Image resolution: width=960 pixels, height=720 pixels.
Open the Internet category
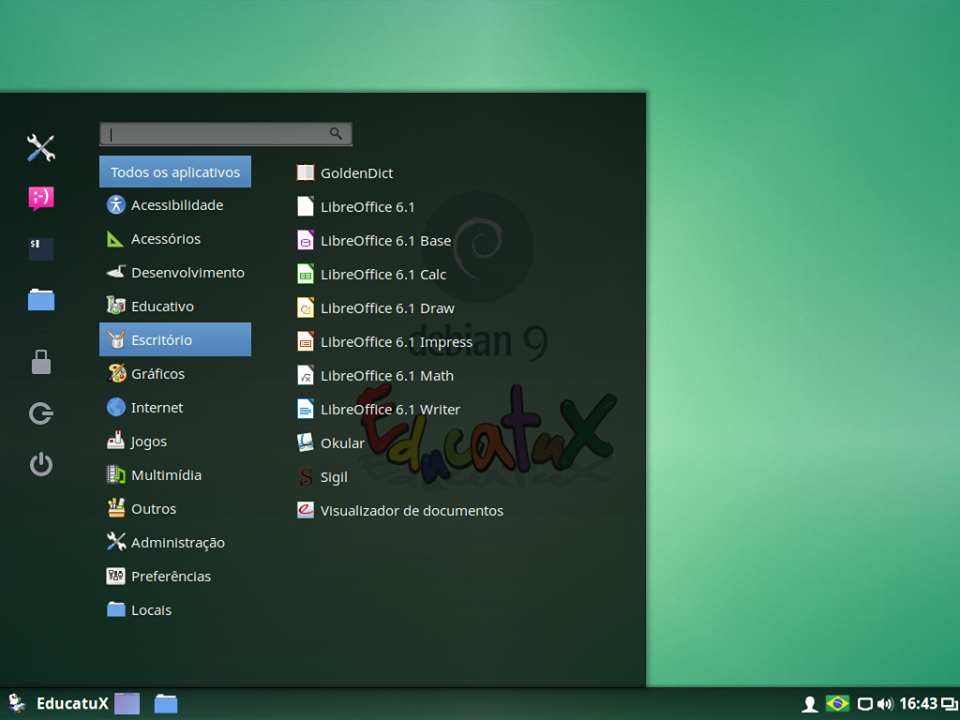(175, 407)
